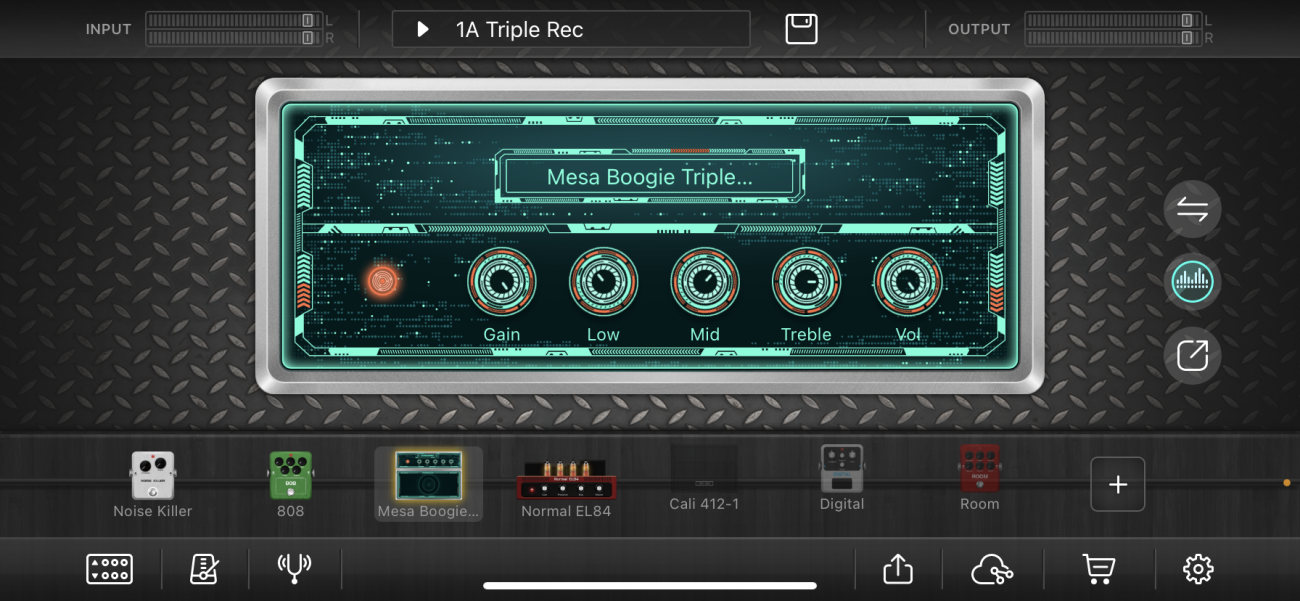Open the in-app store cart

point(1097,568)
